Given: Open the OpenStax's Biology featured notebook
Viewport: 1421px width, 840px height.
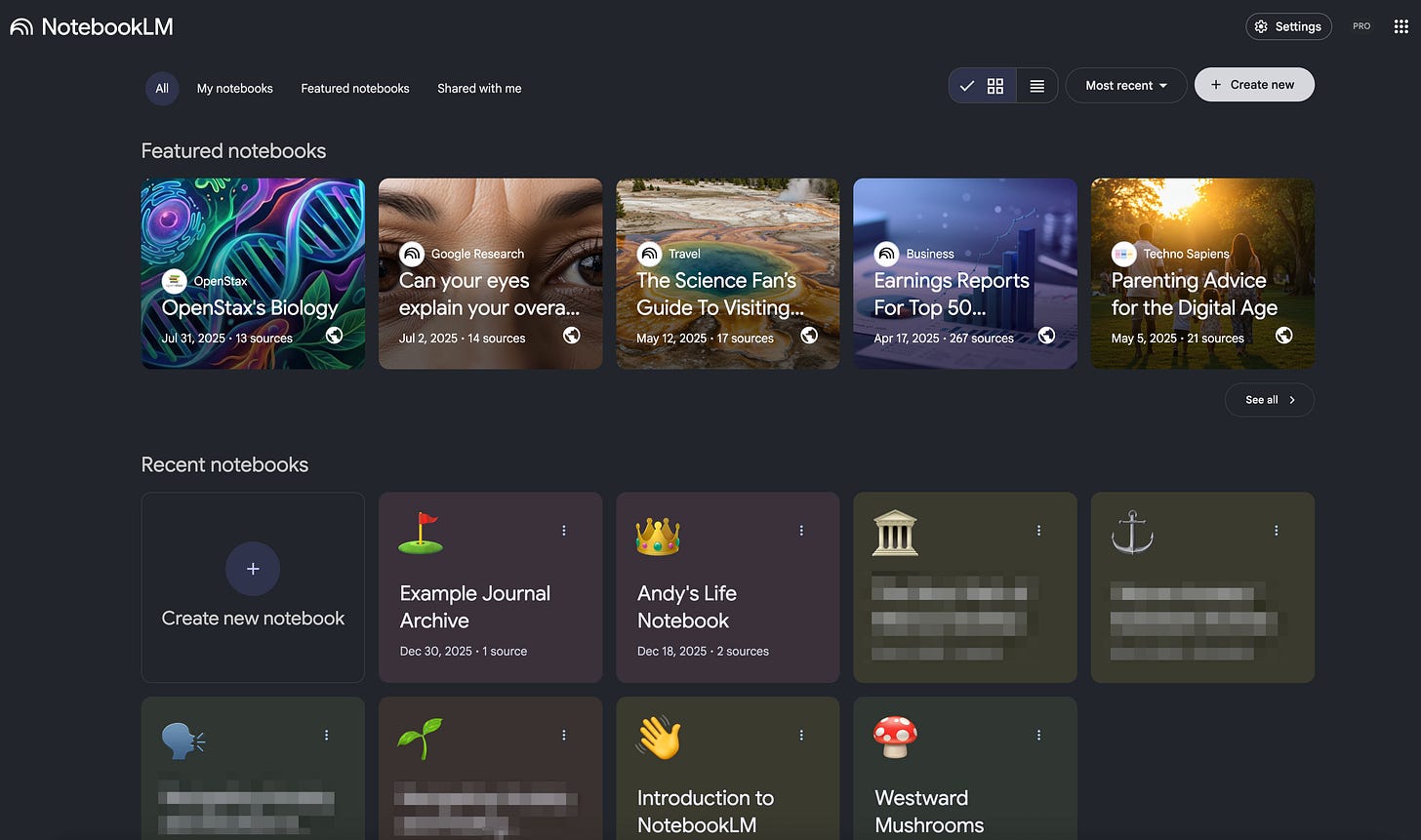Looking at the screenshot, I should (x=253, y=273).
